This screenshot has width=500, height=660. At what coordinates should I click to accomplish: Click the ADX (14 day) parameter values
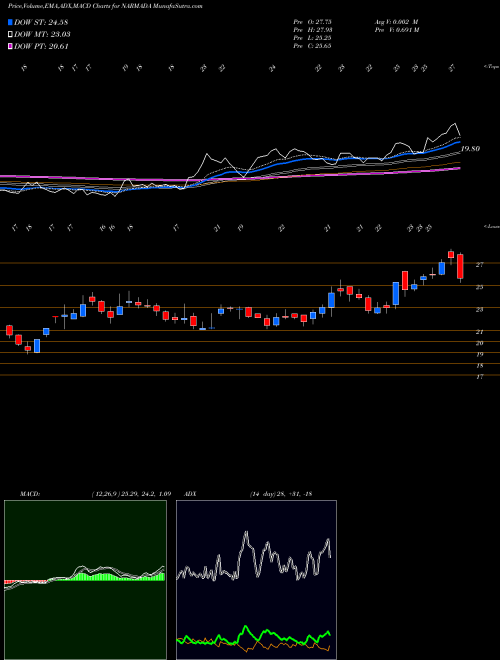point(281,494)
